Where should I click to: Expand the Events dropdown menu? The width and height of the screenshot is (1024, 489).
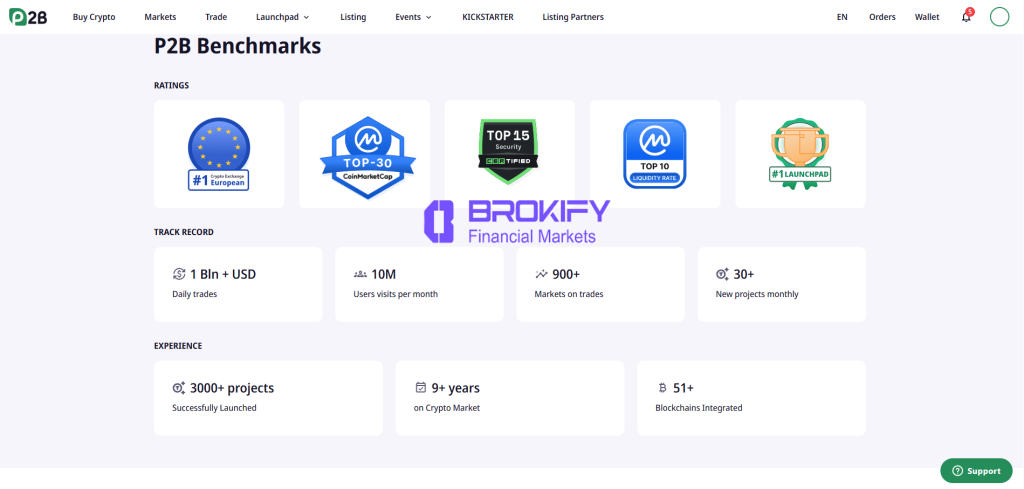(413, 17)
